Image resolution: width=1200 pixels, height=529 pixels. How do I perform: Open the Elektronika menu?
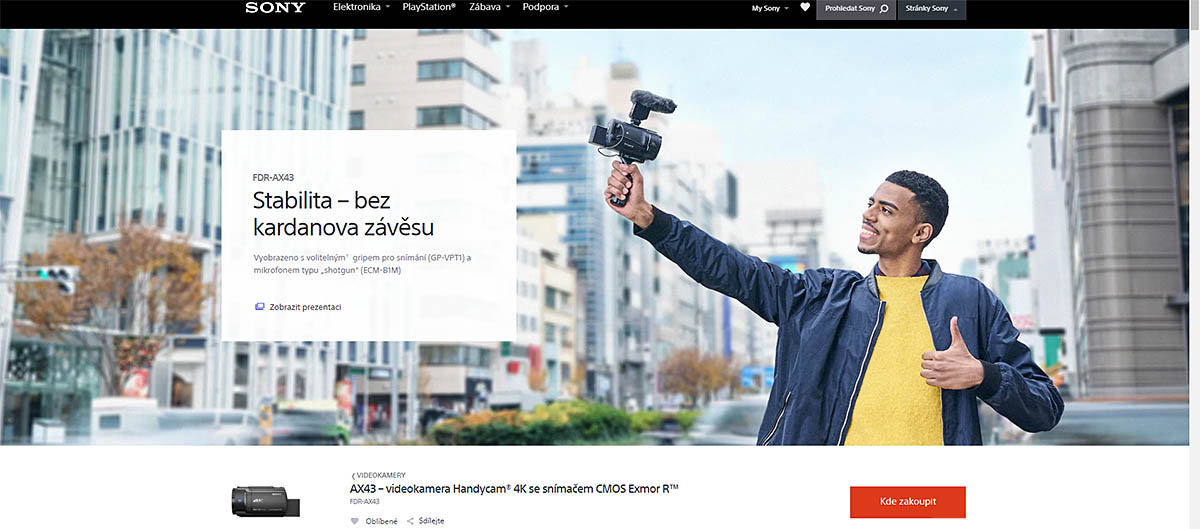[360, 7]
